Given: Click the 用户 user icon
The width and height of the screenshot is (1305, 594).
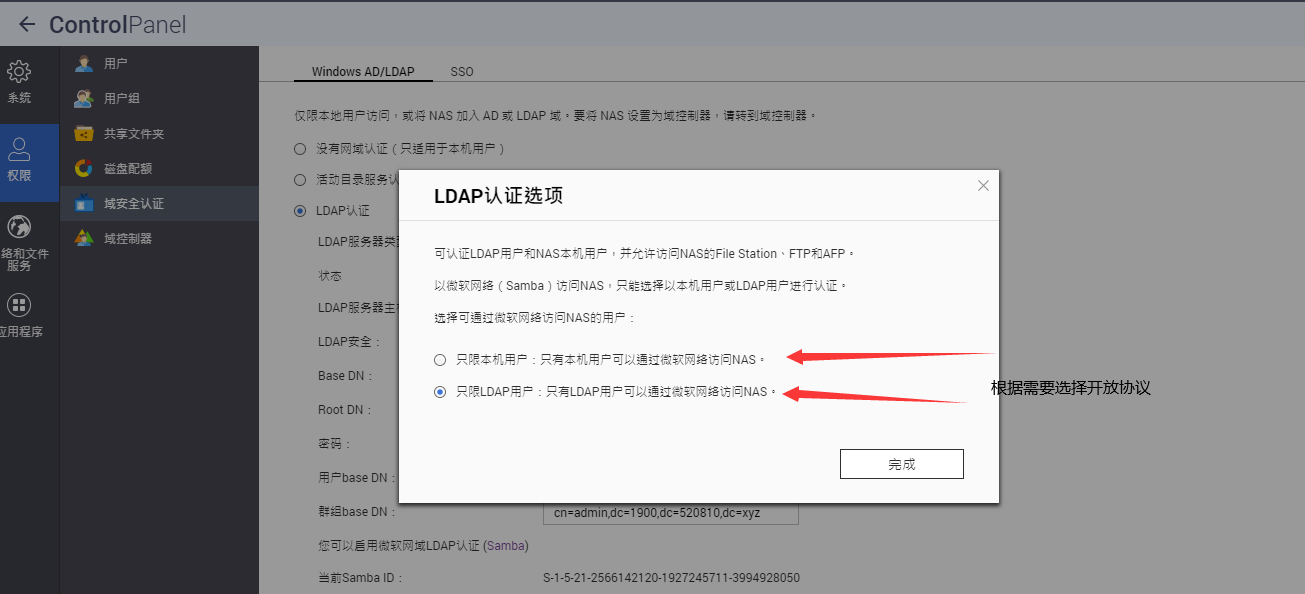Looking at the screenshot, I should [84, 64].
